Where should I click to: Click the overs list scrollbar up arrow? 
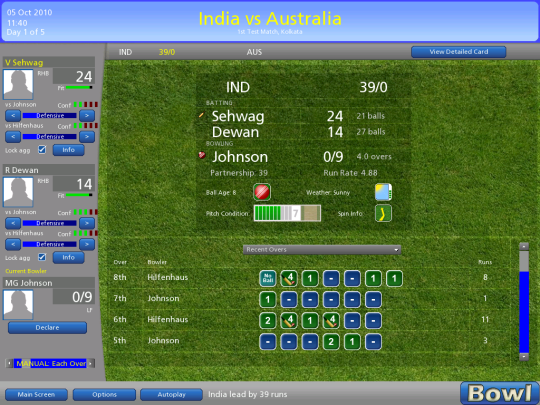pyautogui.click(x=524, y=246)
